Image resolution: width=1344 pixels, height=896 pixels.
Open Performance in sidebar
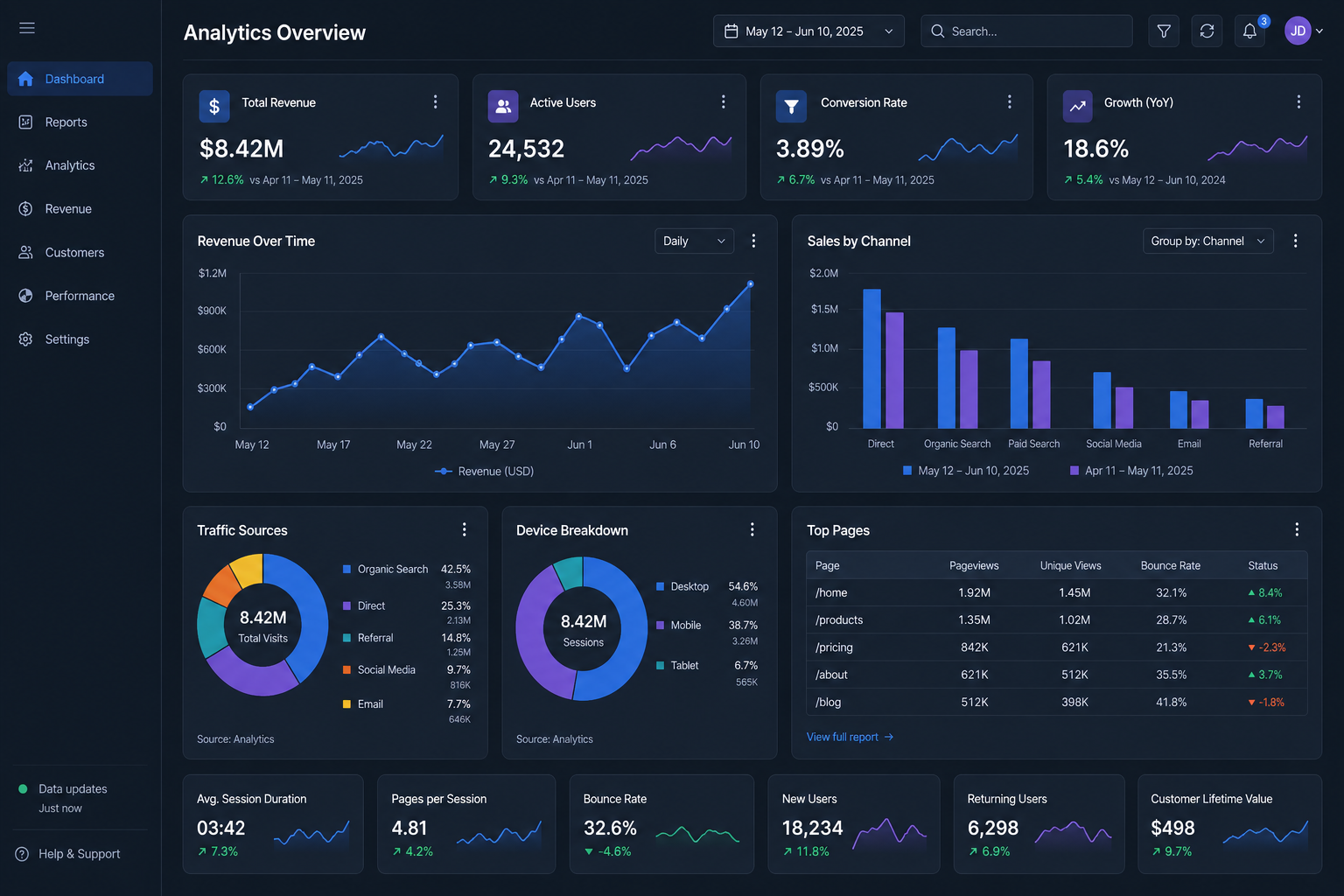[x=80, y=296]
